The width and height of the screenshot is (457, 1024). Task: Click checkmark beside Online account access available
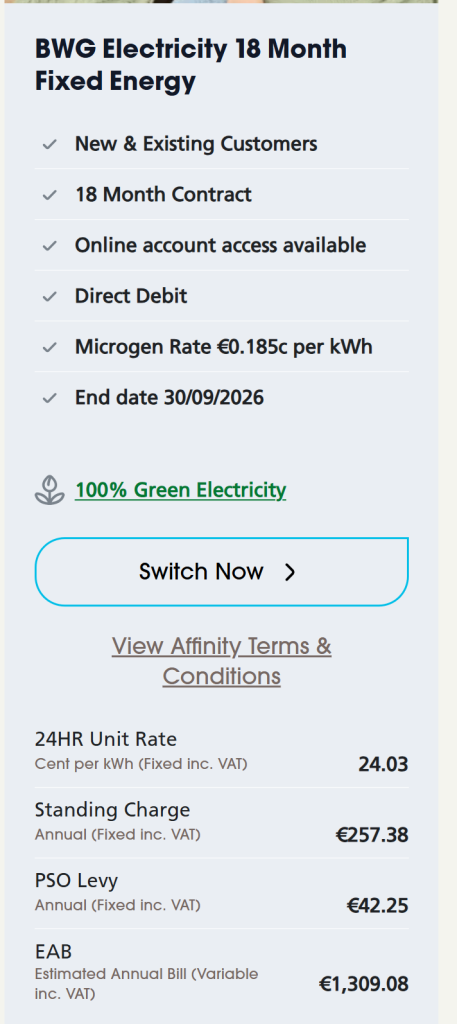pyautogui.click(x=50, y=246)
